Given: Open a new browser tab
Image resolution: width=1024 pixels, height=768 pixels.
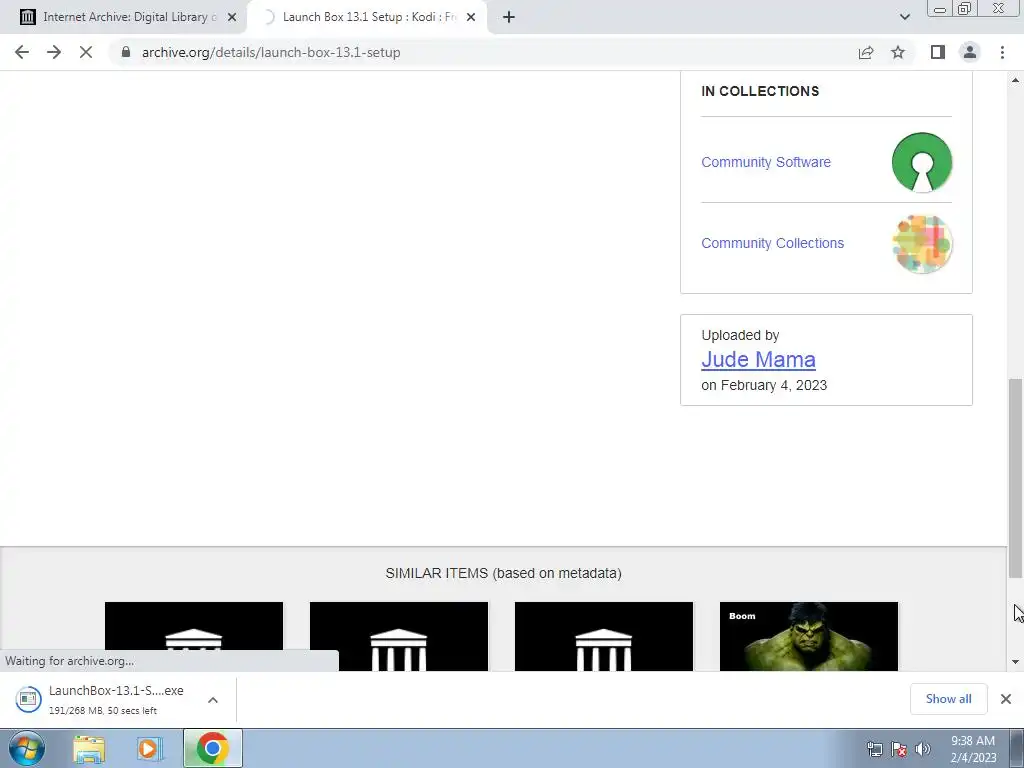Looking at the screenshot, I should coord(509,17).
